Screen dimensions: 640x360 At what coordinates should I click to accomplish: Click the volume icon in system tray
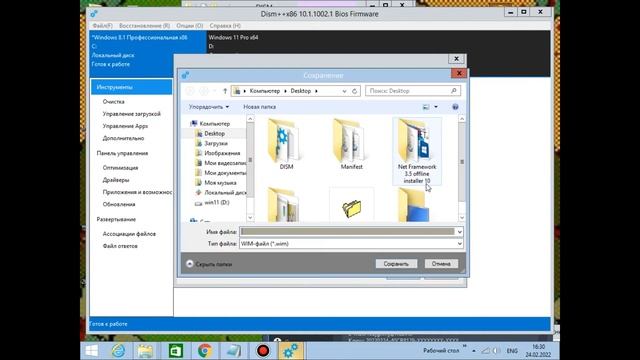click(496, 351)
